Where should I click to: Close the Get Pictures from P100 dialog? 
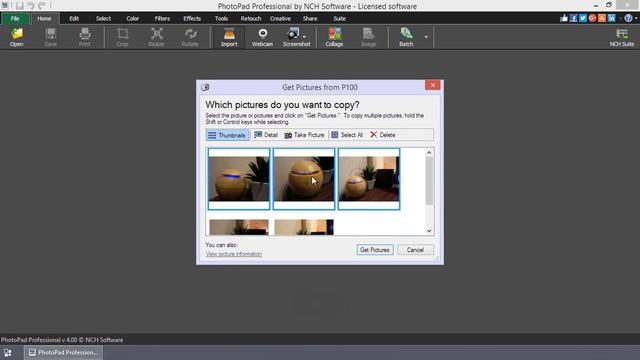pyautogui.click(x=432, y=85)
